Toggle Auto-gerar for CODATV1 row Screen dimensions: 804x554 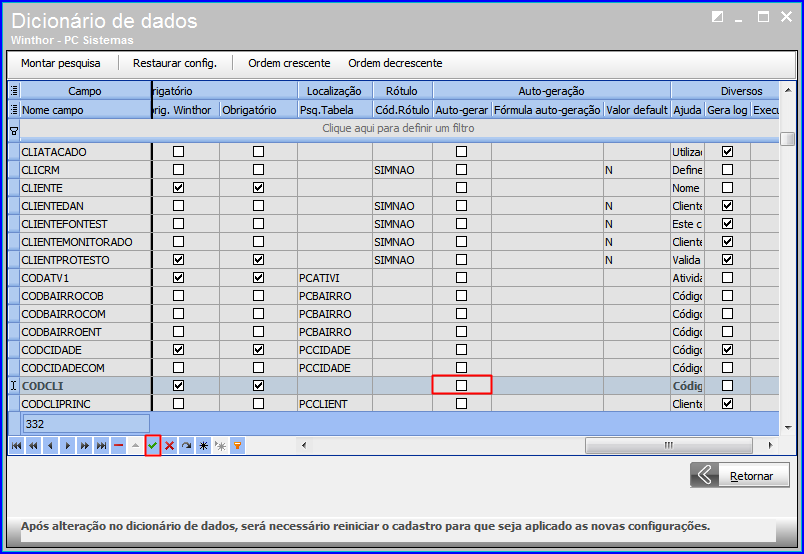click(461, 278)
